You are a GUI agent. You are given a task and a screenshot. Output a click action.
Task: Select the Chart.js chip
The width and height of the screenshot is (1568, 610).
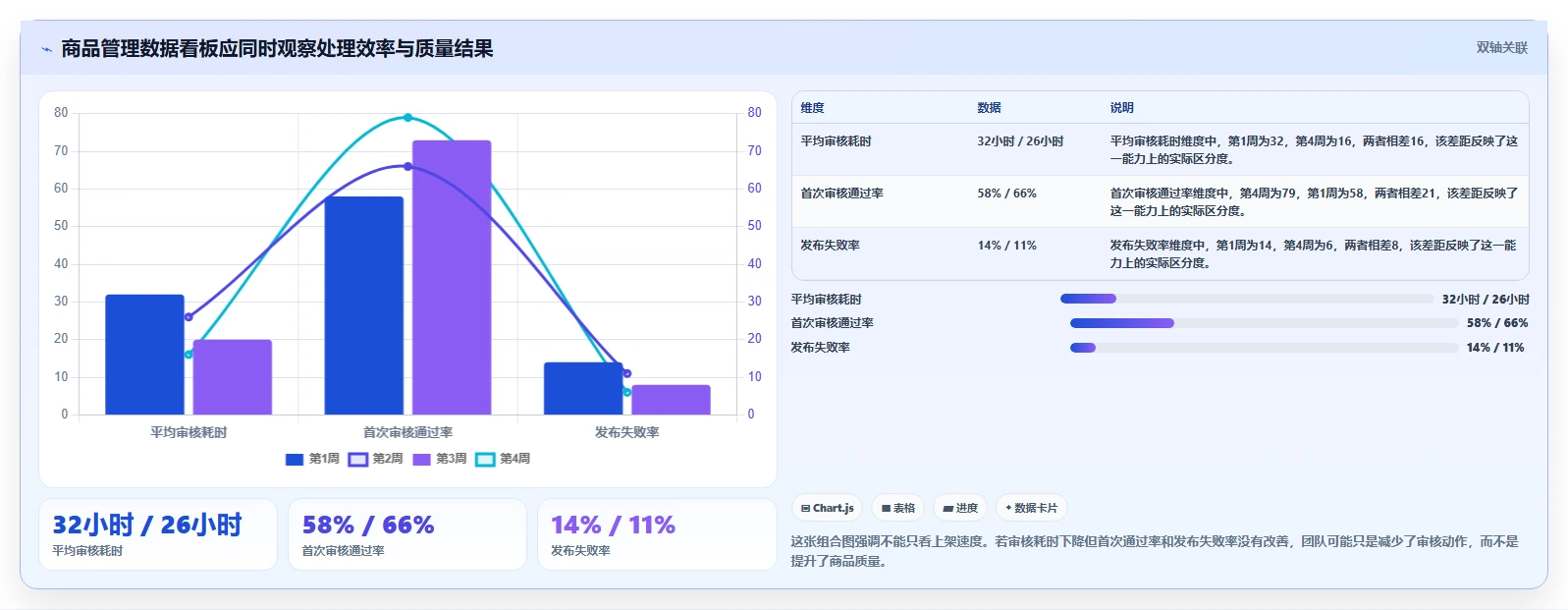point(827,508)
